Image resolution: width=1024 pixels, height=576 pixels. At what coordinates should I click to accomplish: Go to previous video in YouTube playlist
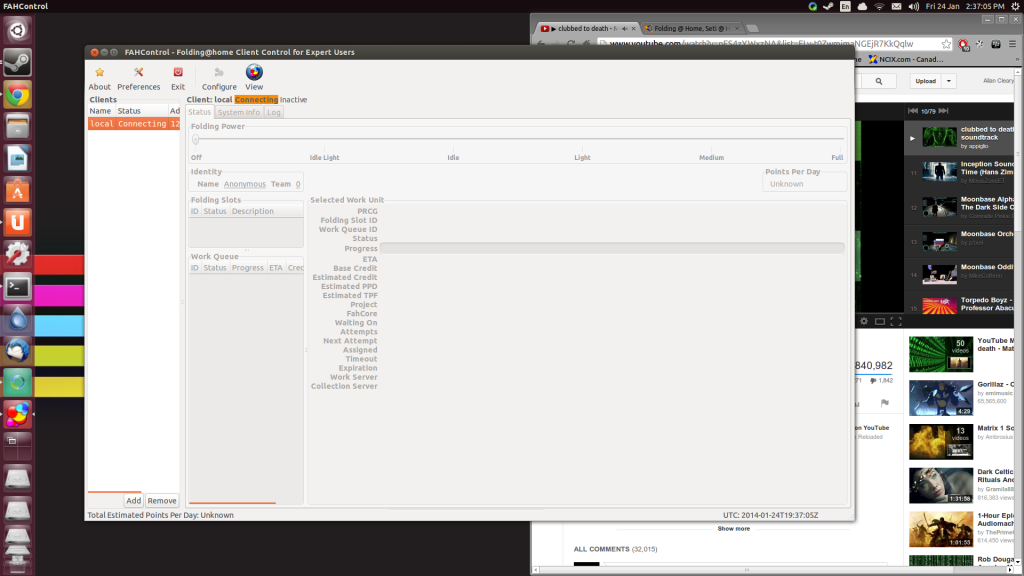point(913,111)
